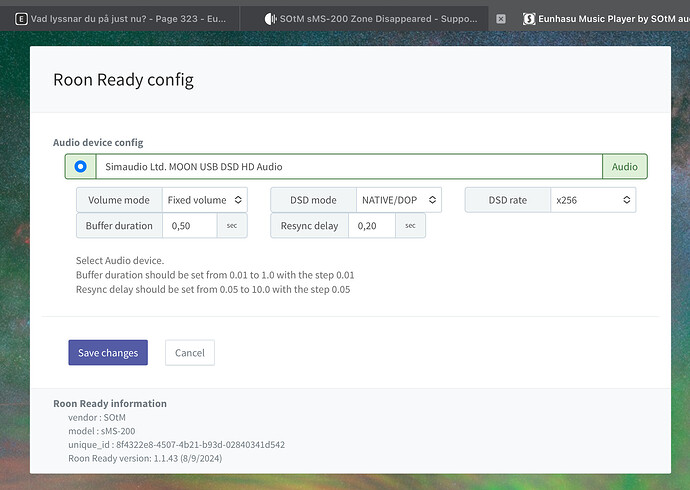This screenshot has height=490, width=690.
Task: Open the DSD rate x256 dropdown
Action: 592,200
